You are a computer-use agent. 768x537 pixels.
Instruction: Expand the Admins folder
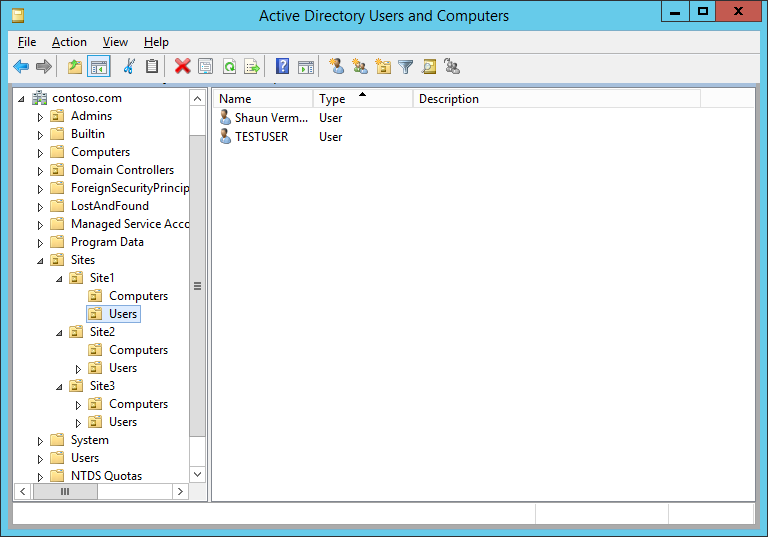tap(40, 117)
